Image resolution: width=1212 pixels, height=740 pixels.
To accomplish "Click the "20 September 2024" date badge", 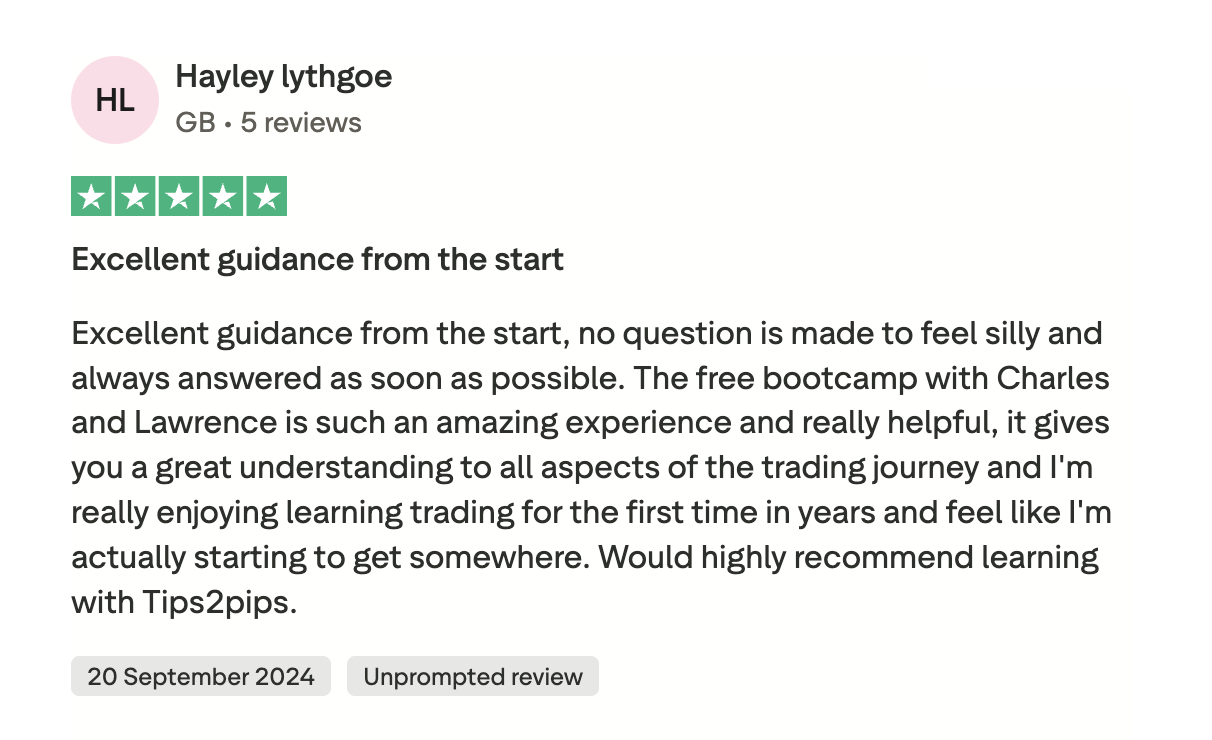I will tap(201, 677).
